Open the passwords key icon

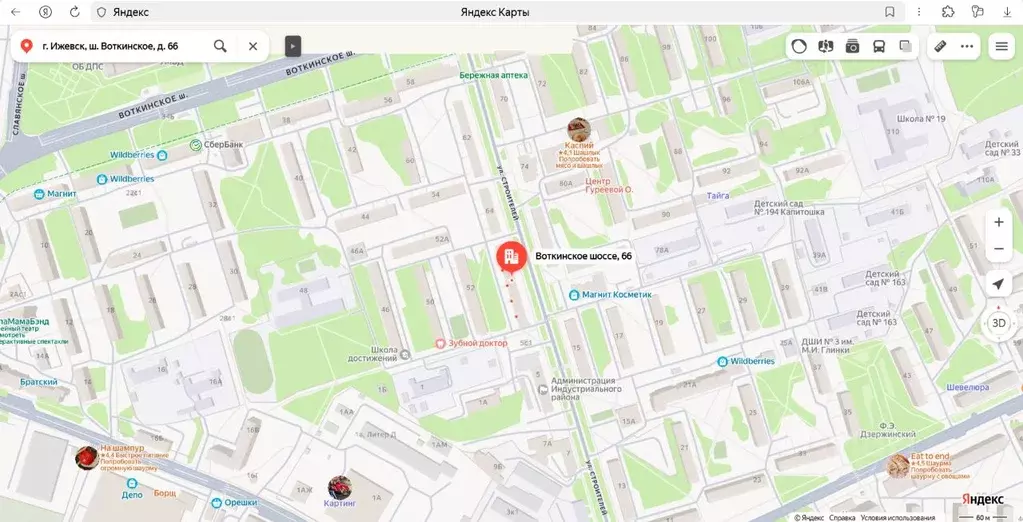click(x=977, y=12)
